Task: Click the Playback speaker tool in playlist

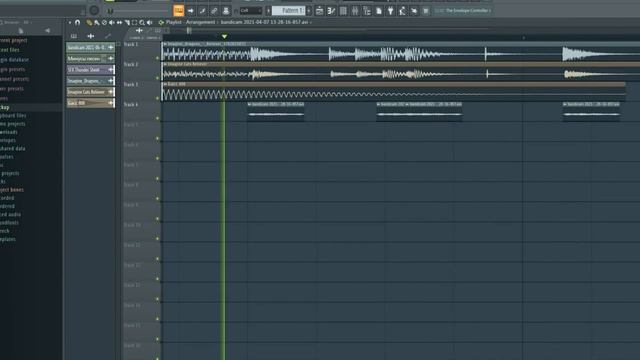Action: coord(150,22)
